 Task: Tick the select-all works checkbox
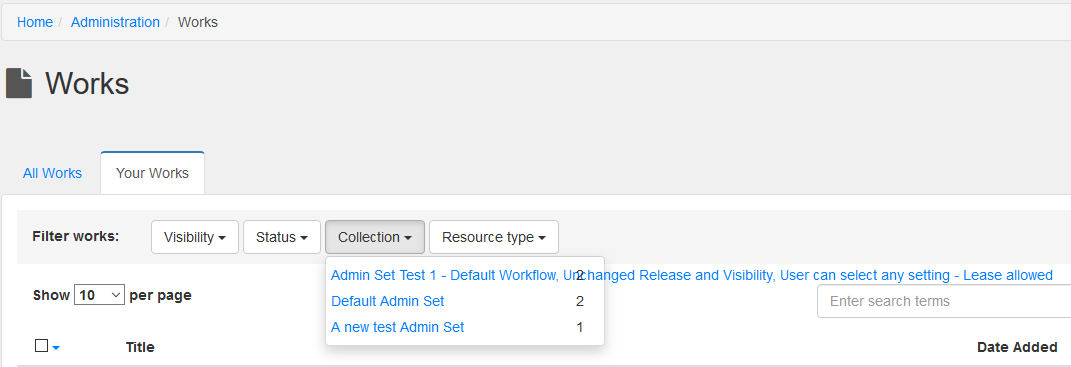point(41,346)
